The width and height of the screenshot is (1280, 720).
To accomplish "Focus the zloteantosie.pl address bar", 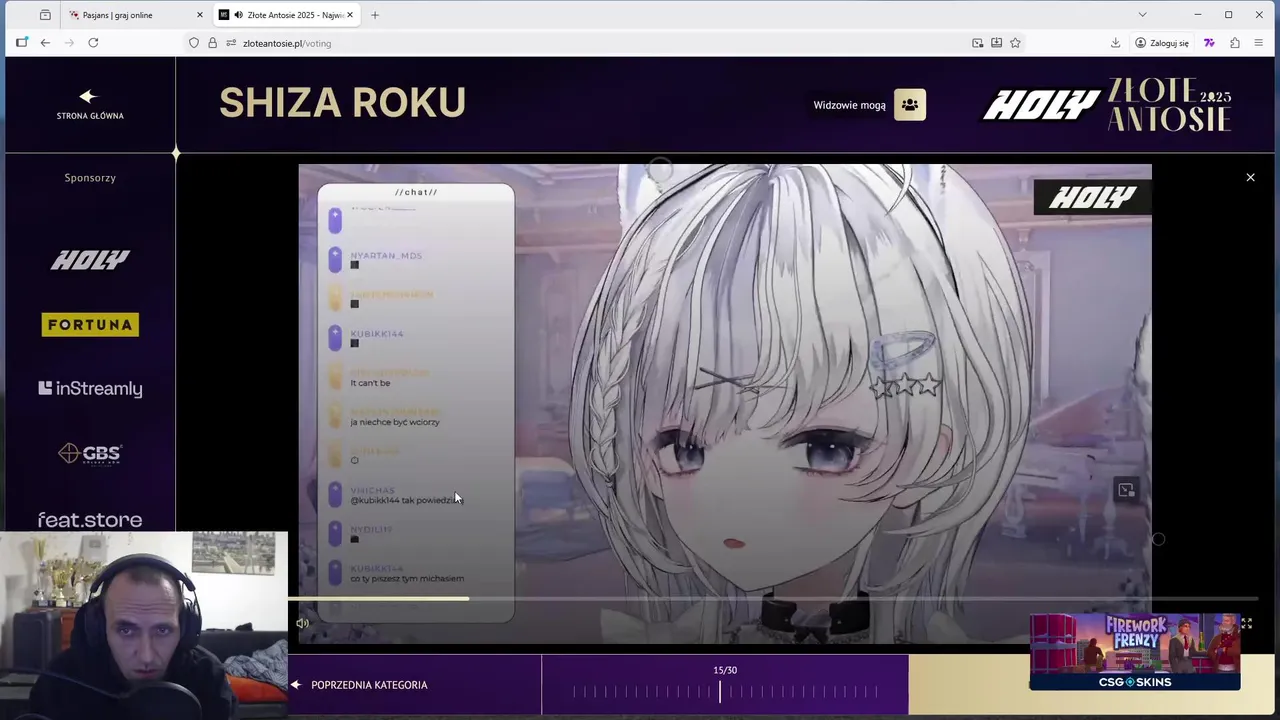I will (600, 43).
